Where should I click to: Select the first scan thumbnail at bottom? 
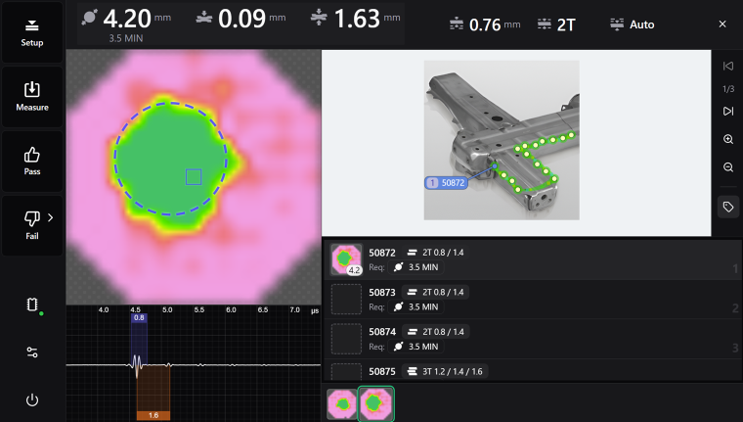[x=343, y=404]
